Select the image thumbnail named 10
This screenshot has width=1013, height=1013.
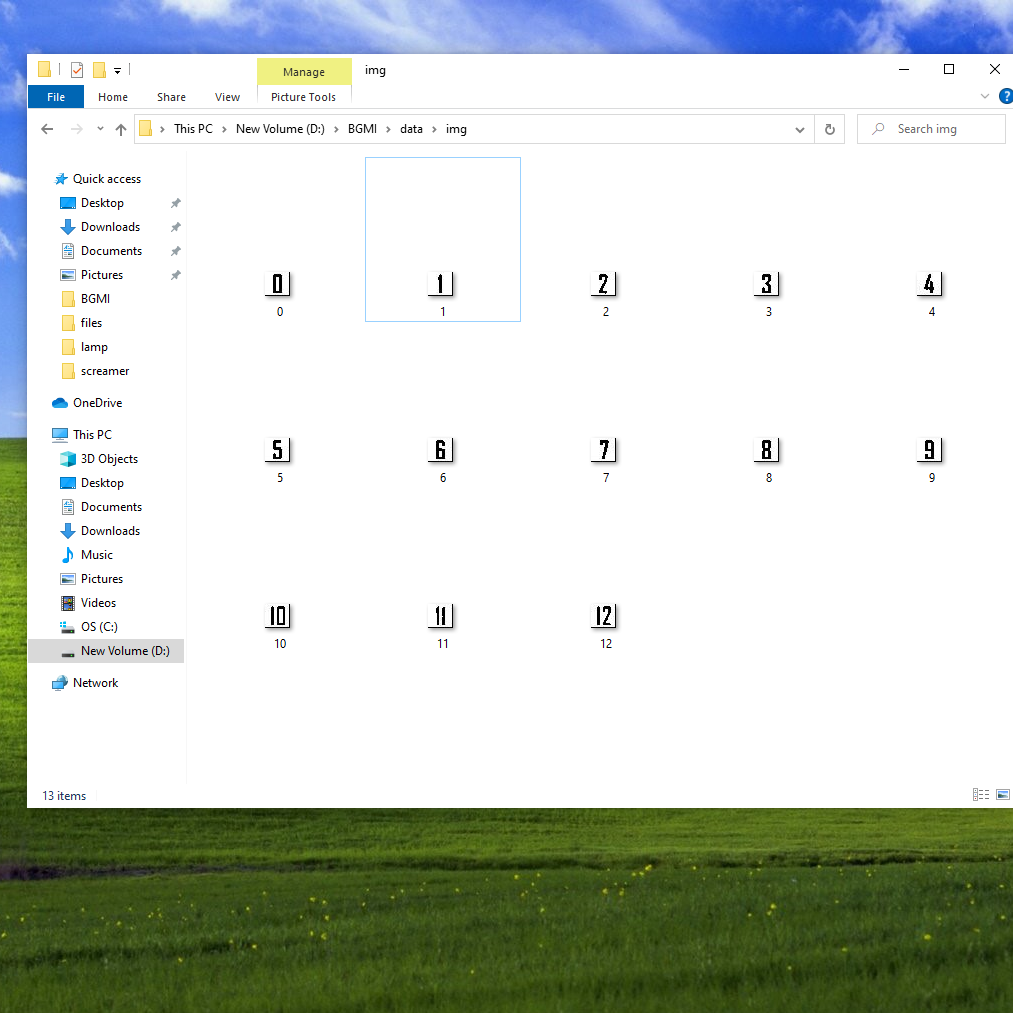(x=278, y=616)
